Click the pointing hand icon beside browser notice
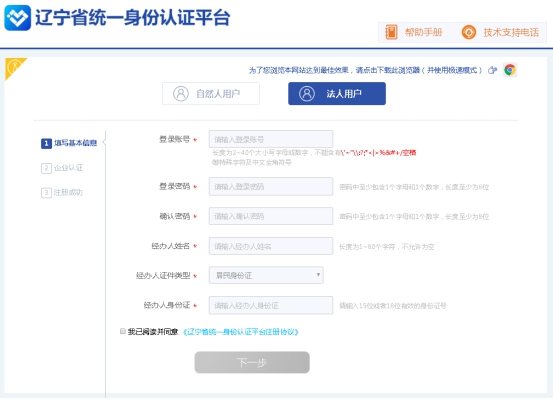The image size is (553, 399). 492,70
